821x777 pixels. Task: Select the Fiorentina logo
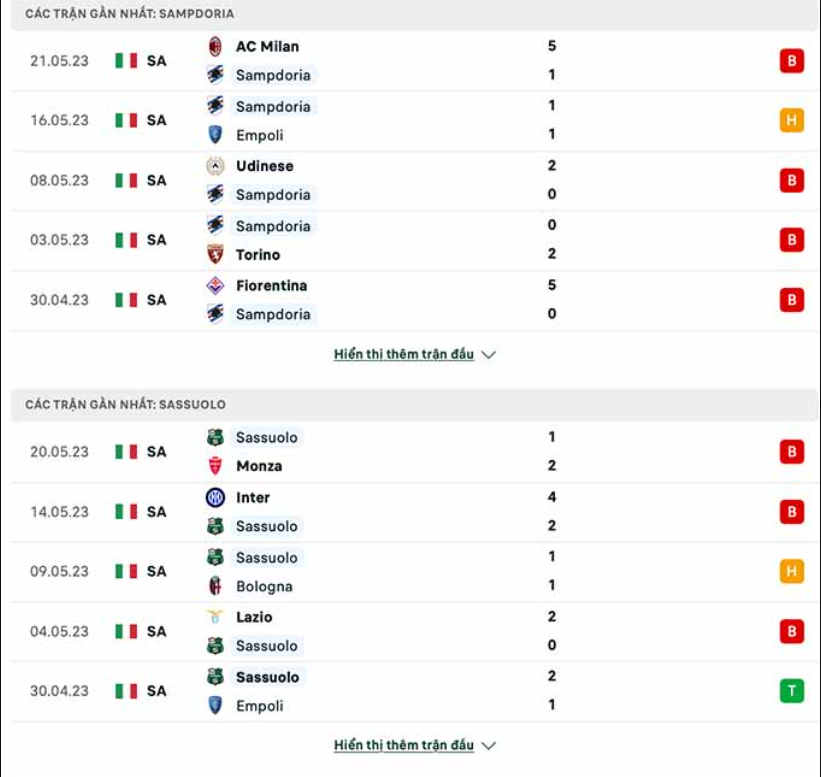(x=214, y=286)
